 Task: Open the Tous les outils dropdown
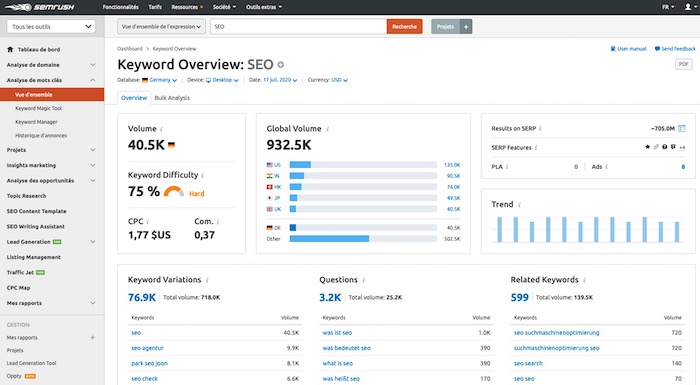(x=51, y=27)
